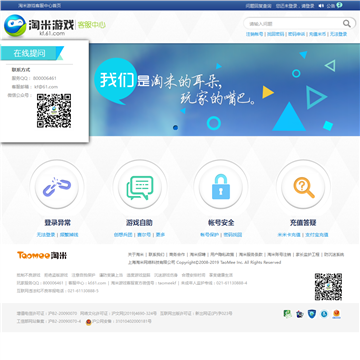Open 创想兵团 under 游戏自助

[123, 235]
